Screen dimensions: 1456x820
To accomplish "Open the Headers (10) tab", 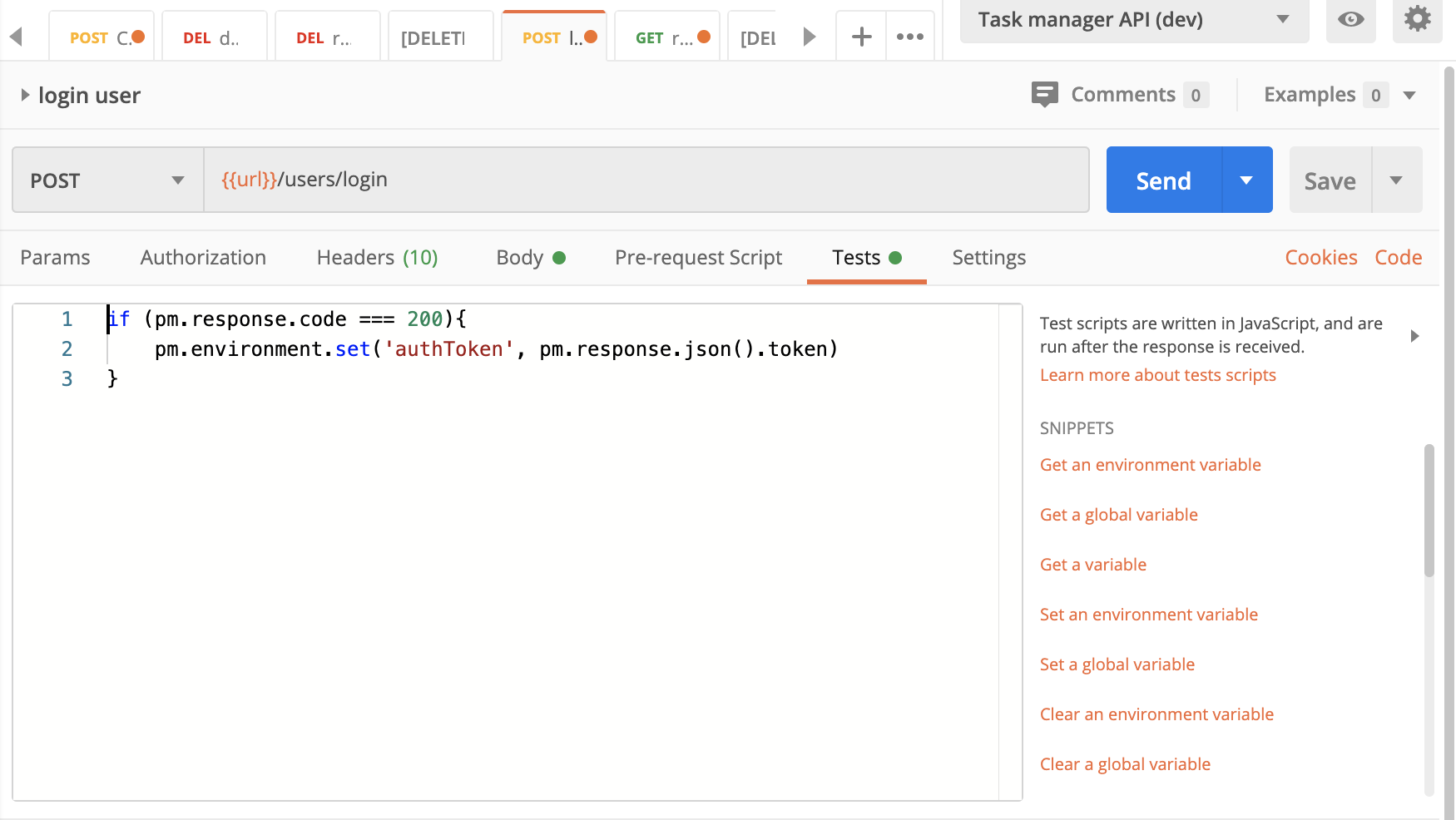I will (377, 258).
